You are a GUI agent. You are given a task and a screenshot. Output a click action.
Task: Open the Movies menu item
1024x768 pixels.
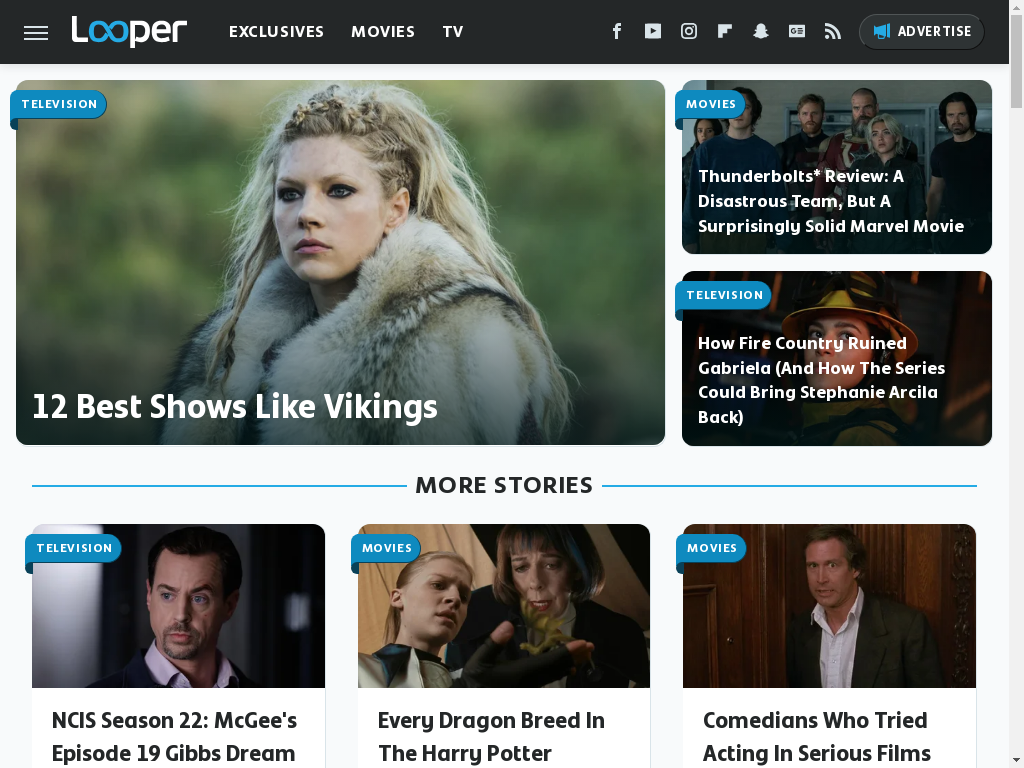(x=383, y=32)
